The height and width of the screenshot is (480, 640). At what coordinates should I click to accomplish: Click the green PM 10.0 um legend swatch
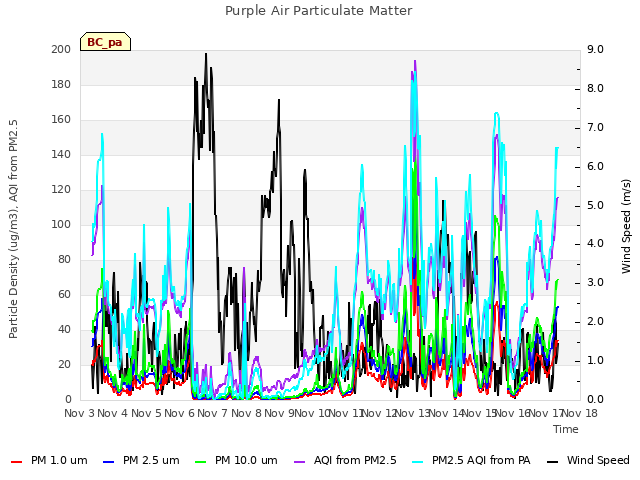click(x=200, y=461)
